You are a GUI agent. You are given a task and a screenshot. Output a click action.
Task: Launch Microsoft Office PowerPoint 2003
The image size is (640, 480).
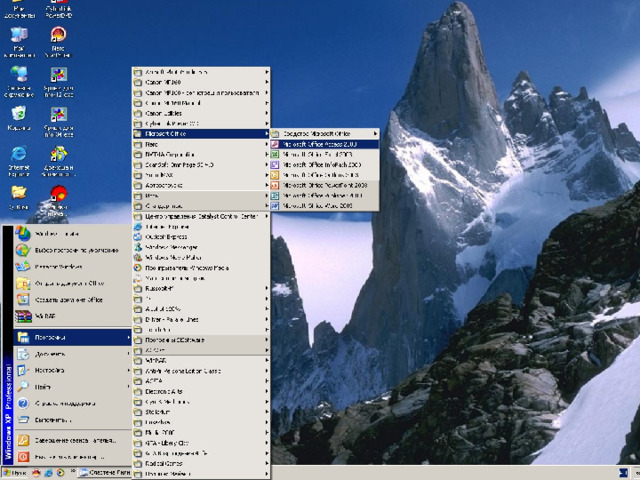pyautogui.click(x=324, y=185)
